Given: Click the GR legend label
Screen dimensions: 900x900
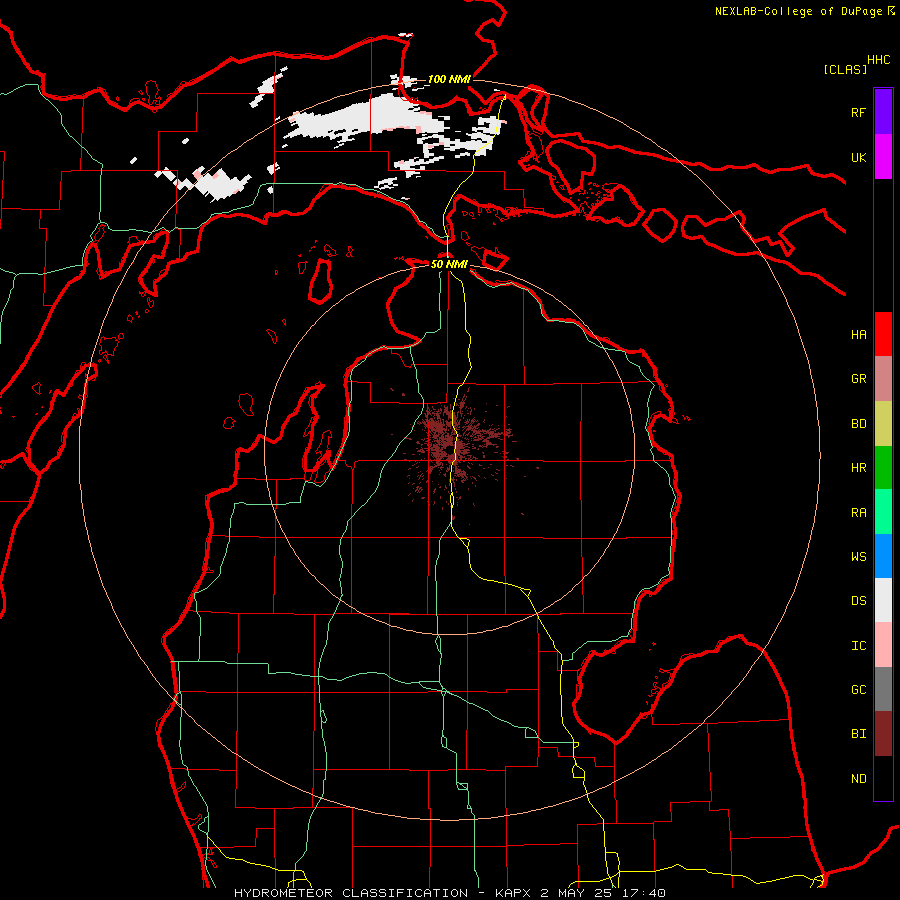Looking at the screenshot, I should [x=859, y=379].
